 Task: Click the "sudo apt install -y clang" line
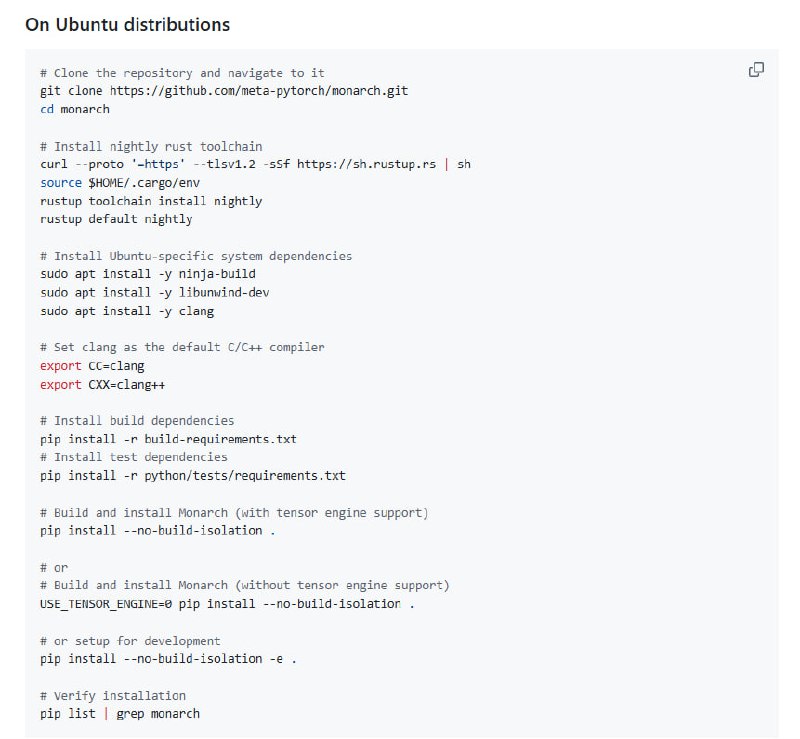tap(127, 311)
